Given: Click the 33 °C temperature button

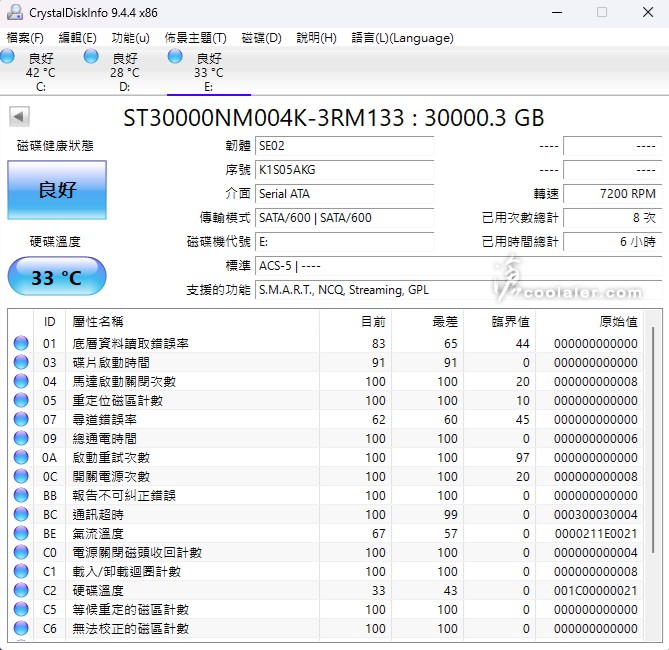Looking at the screenshot, I should pyautogui.click(x=57, y=277).
